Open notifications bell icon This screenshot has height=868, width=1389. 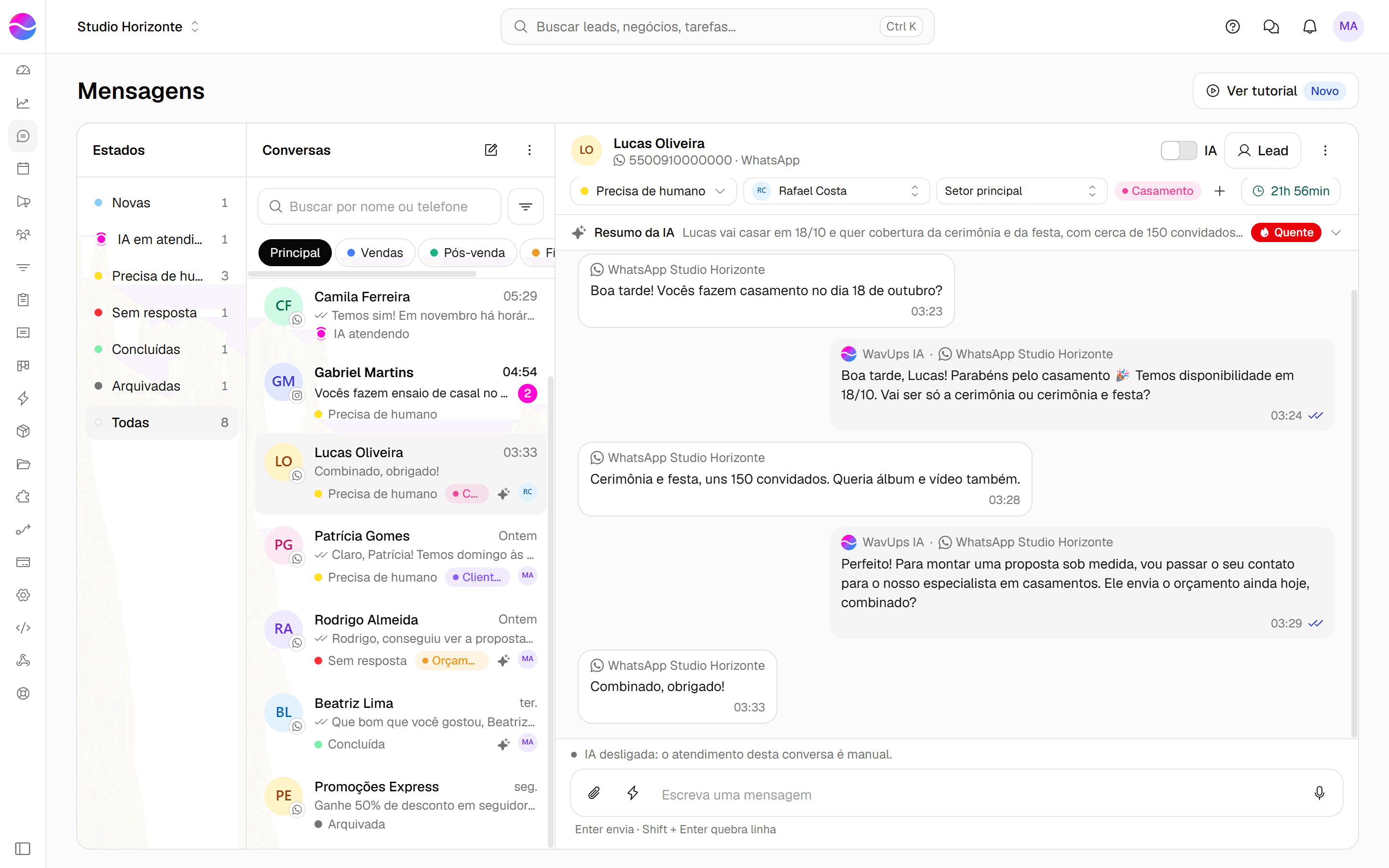click(x=1309, y=27)
